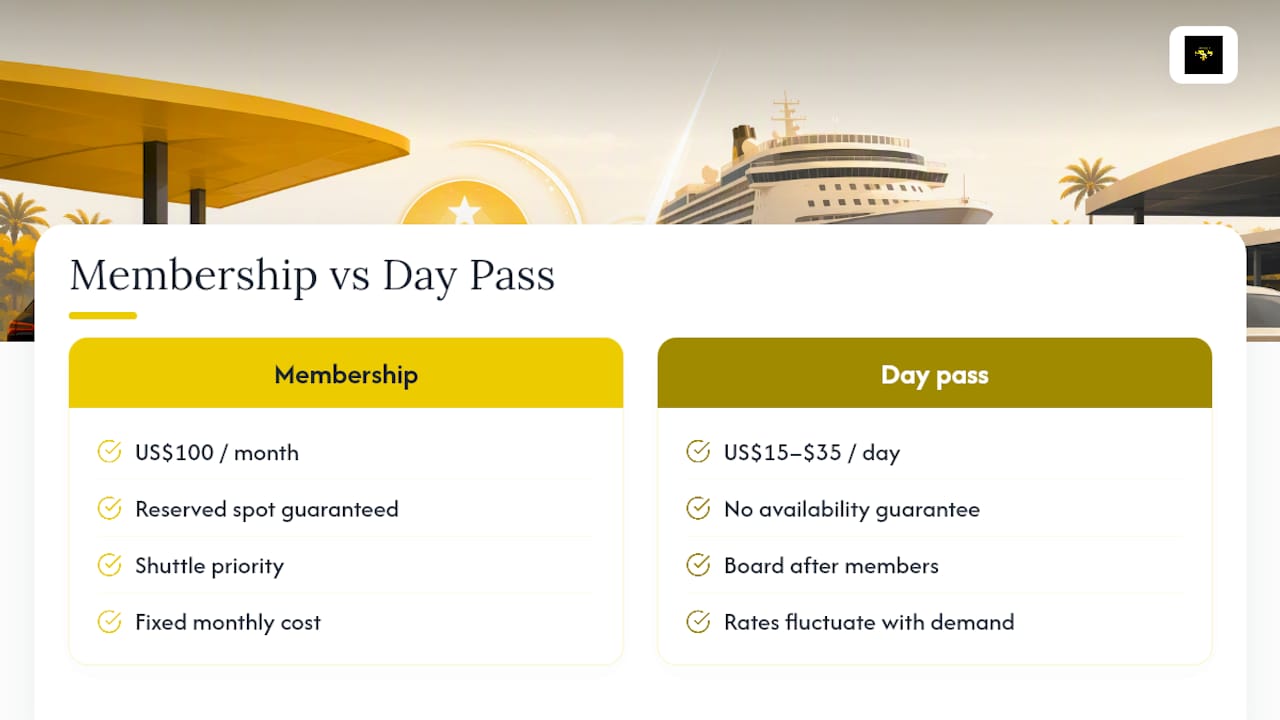Click the No availability guarantee text
This screenshot has height=720, width=1280.
coord(852,509)
